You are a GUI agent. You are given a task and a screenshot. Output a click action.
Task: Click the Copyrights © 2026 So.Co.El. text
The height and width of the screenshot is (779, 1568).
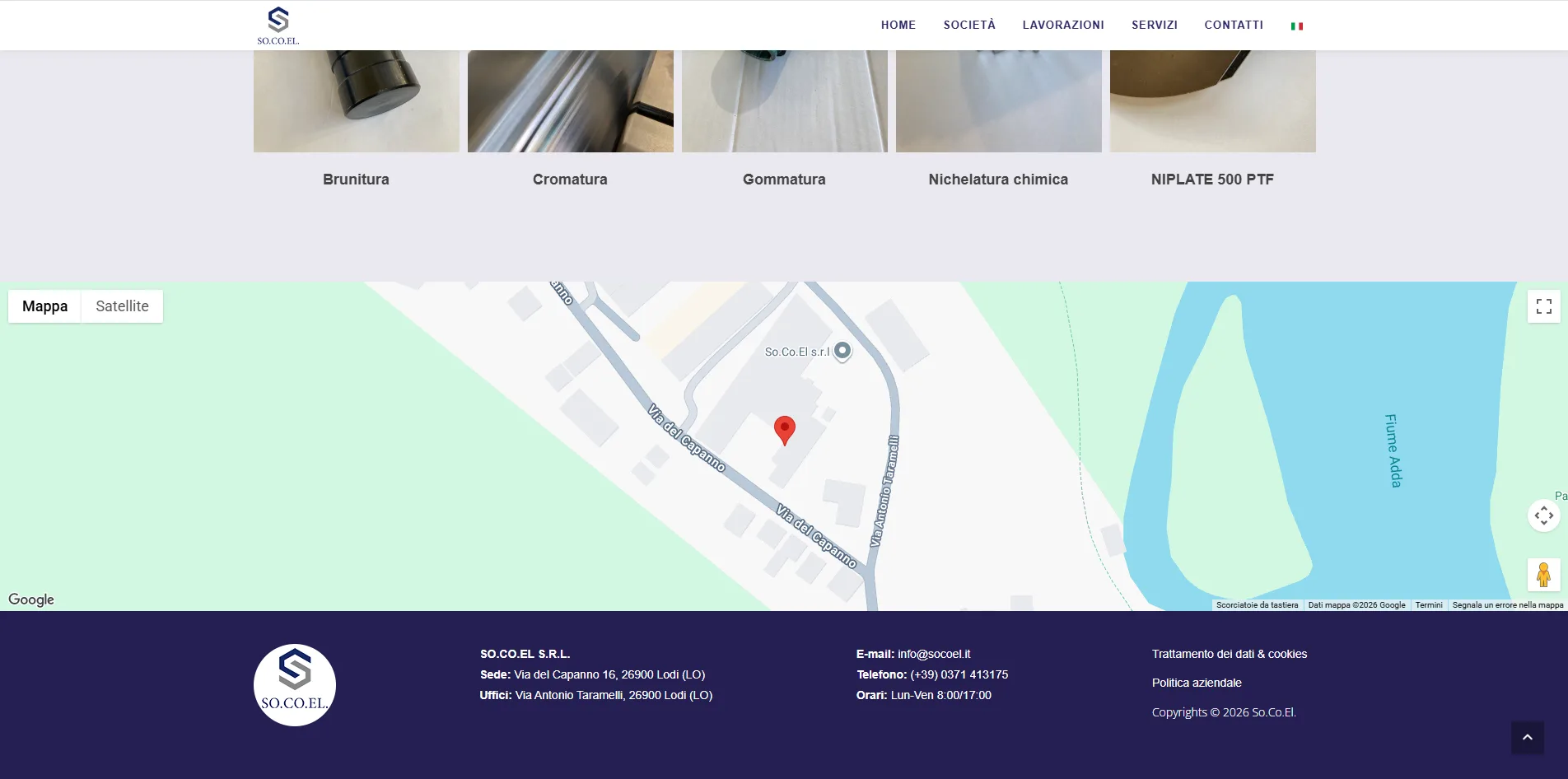(x=1224, y=712)
